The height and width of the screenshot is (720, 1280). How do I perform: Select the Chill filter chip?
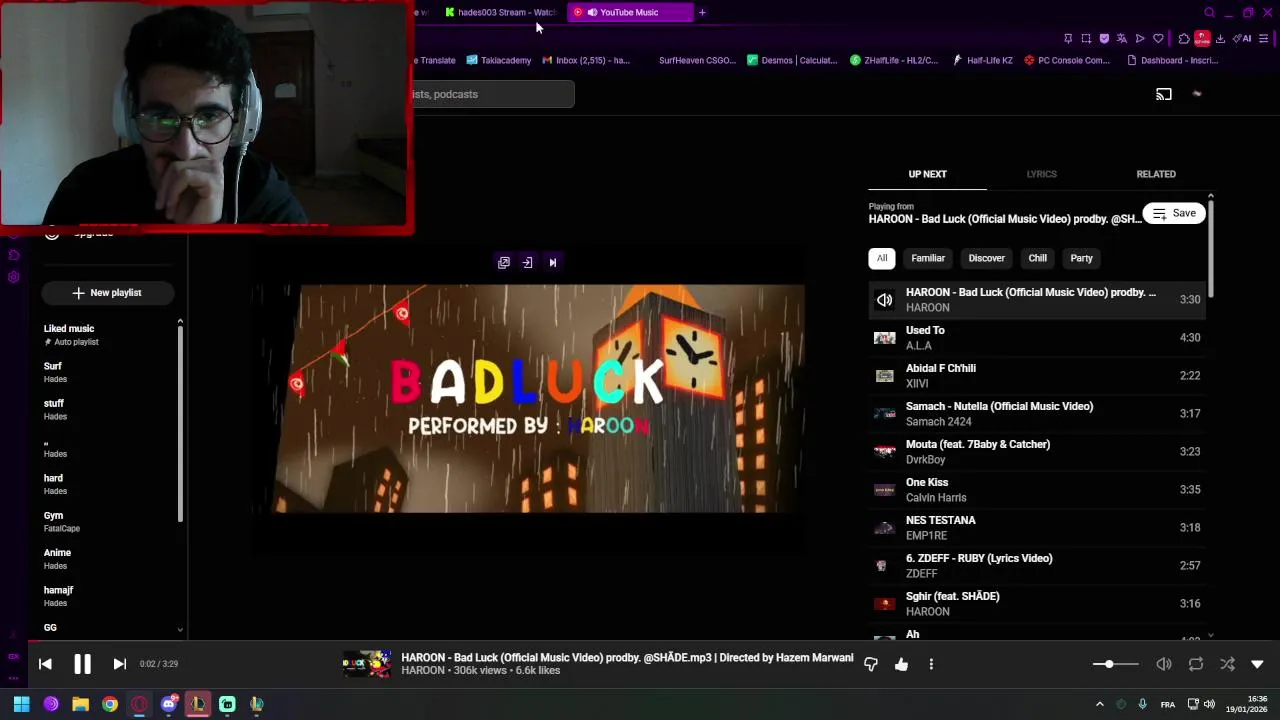point(1038,258)
